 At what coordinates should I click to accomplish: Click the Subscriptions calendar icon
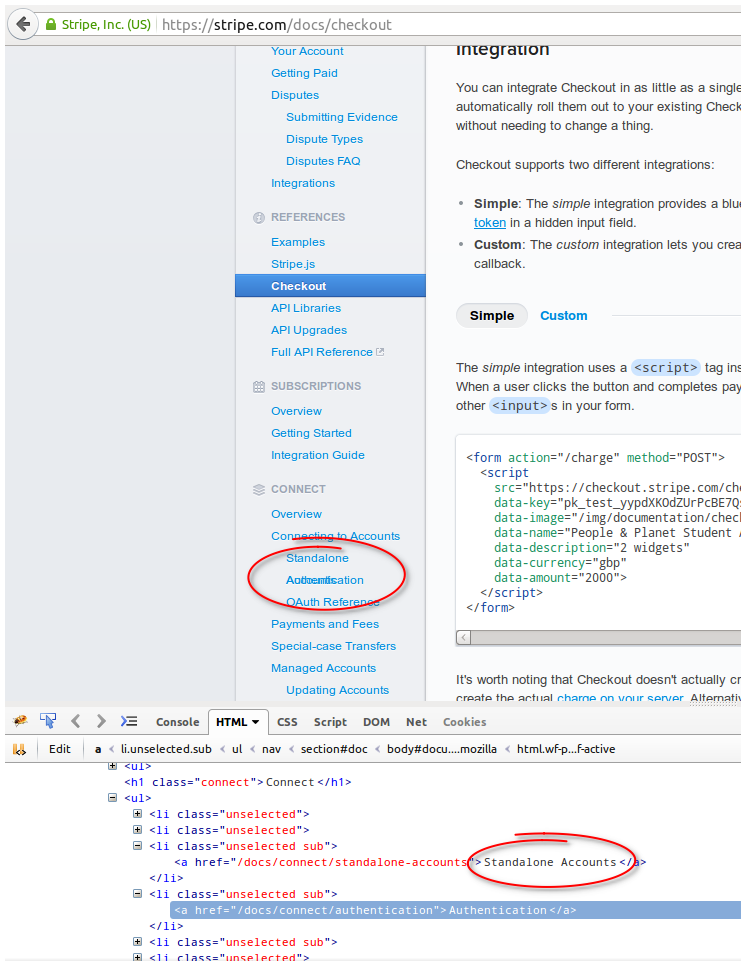point(259,387)
